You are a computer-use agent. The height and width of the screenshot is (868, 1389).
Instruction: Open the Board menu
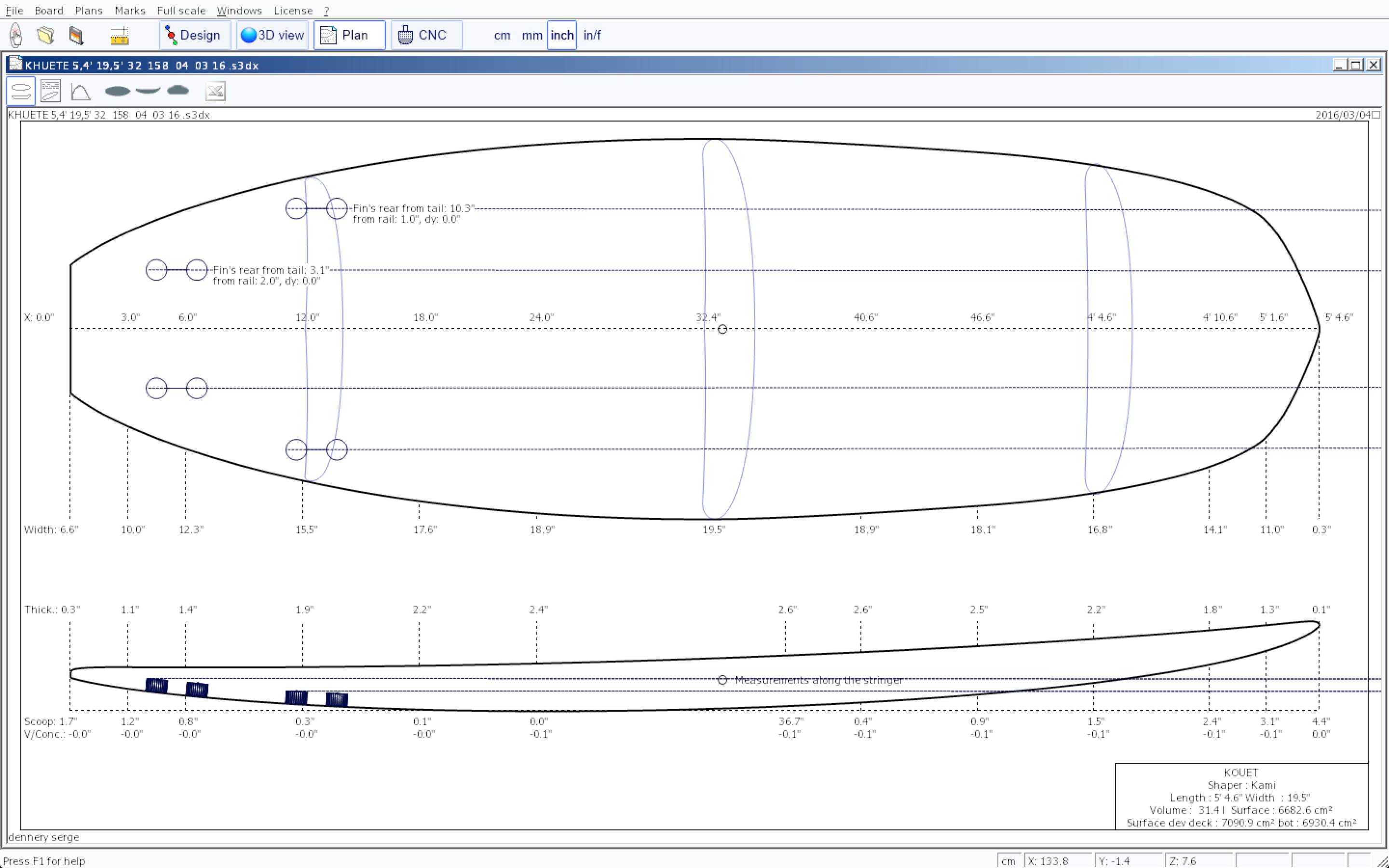point(49,10)
